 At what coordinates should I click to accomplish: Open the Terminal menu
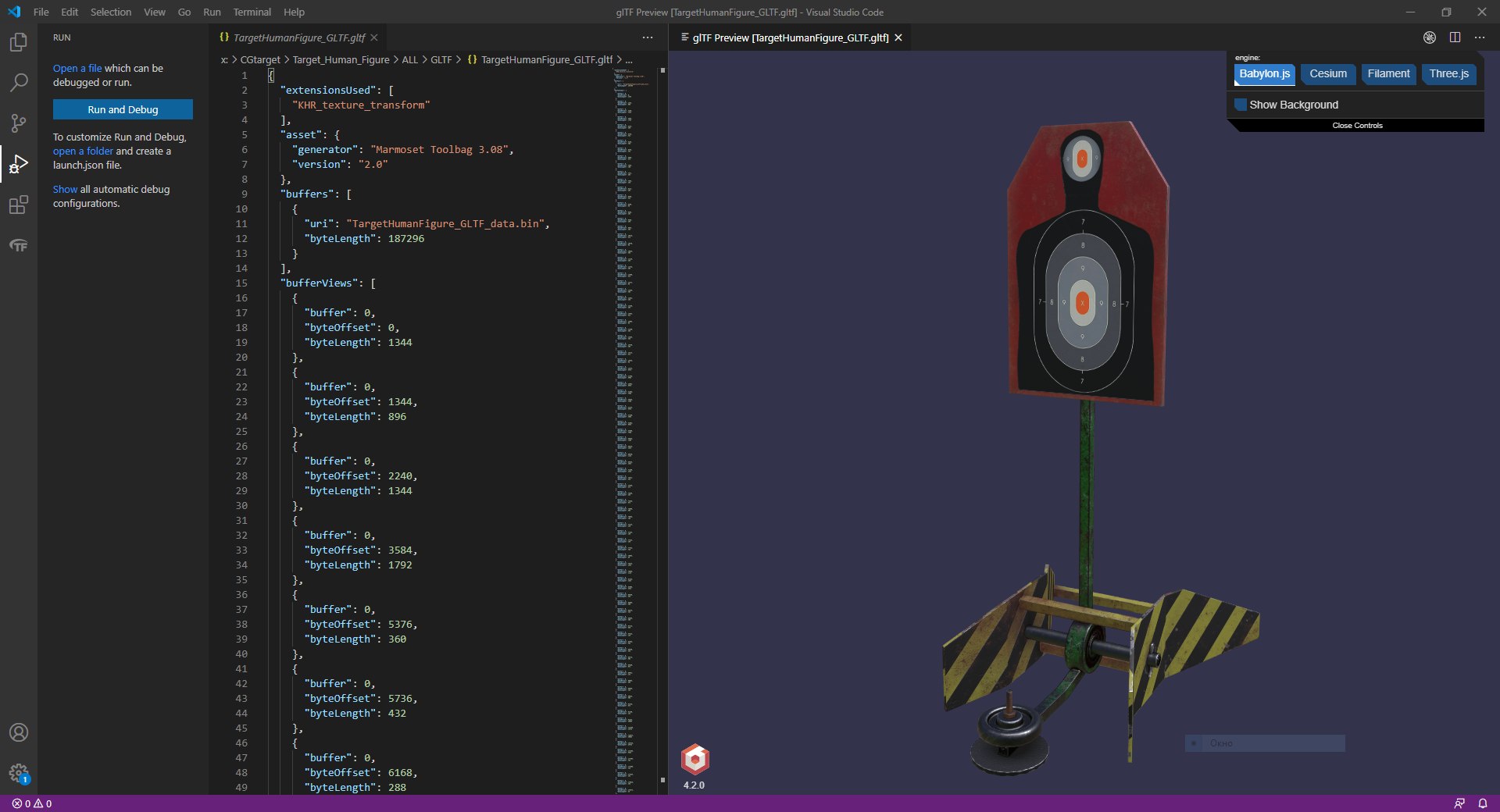(252, 12)
